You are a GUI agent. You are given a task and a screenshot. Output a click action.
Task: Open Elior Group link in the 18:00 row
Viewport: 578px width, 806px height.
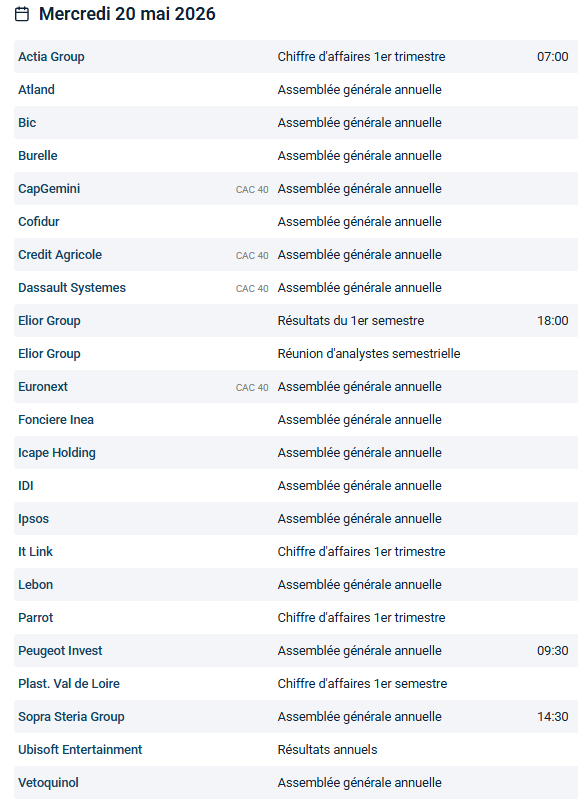[49, 321]
